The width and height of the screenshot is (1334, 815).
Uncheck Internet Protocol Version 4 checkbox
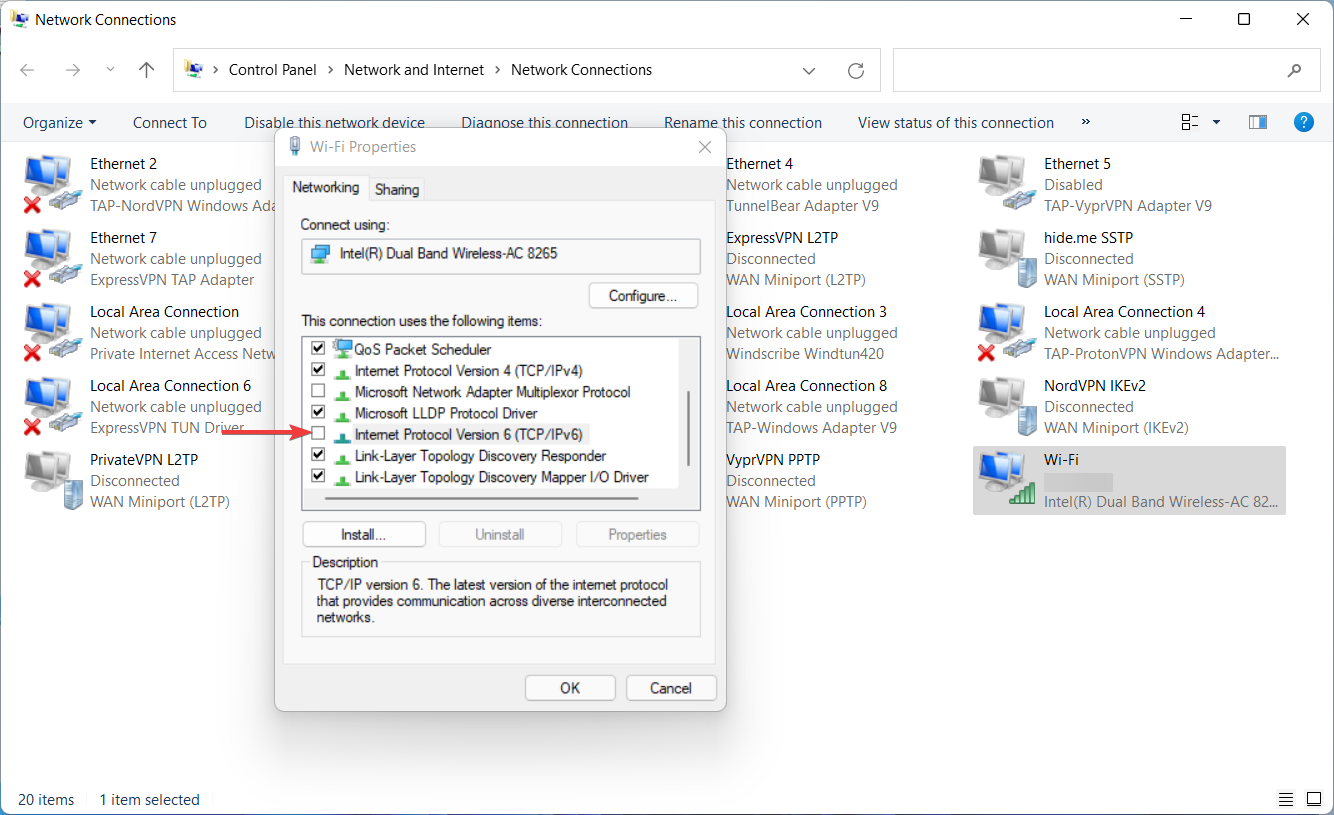pyautogui.click(x=318, y=371)
